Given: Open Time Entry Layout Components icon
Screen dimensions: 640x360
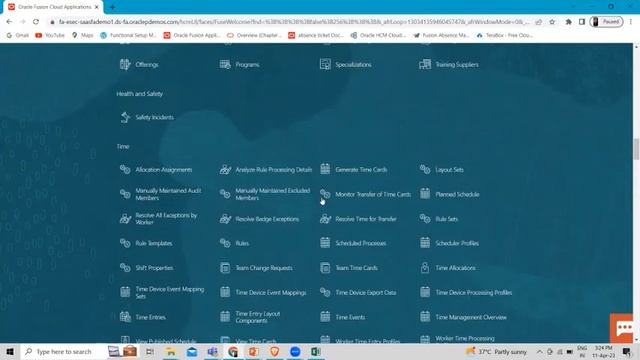Looking at the screenshot, I should coord(225,317).
